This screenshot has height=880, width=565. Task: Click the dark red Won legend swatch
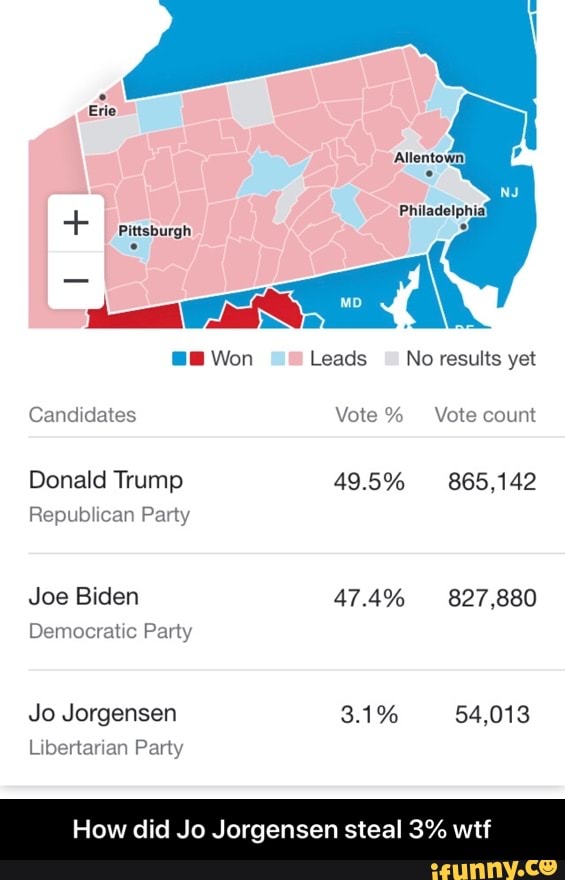[196, 359]
